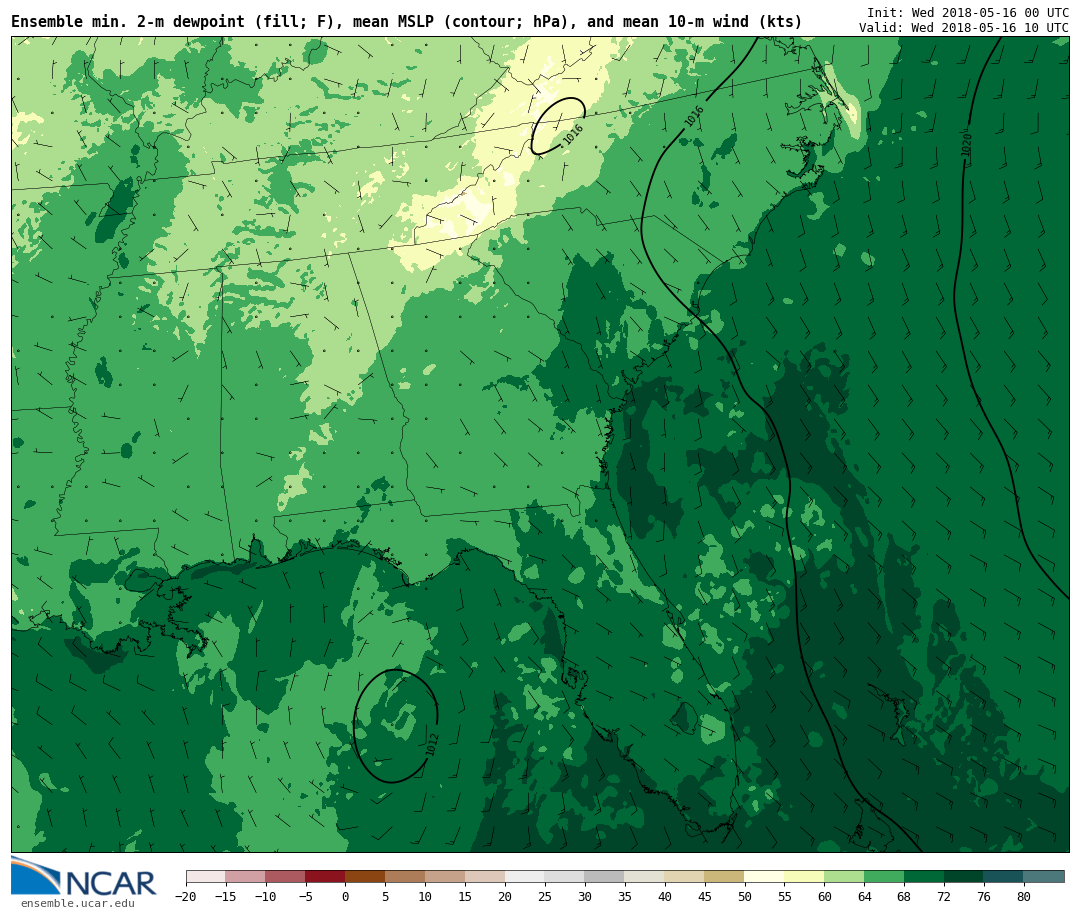Viewport: 1080px width, 915px height.
Task: Open the ensemble.ucar.edu link text
Action: coord(77,904)
